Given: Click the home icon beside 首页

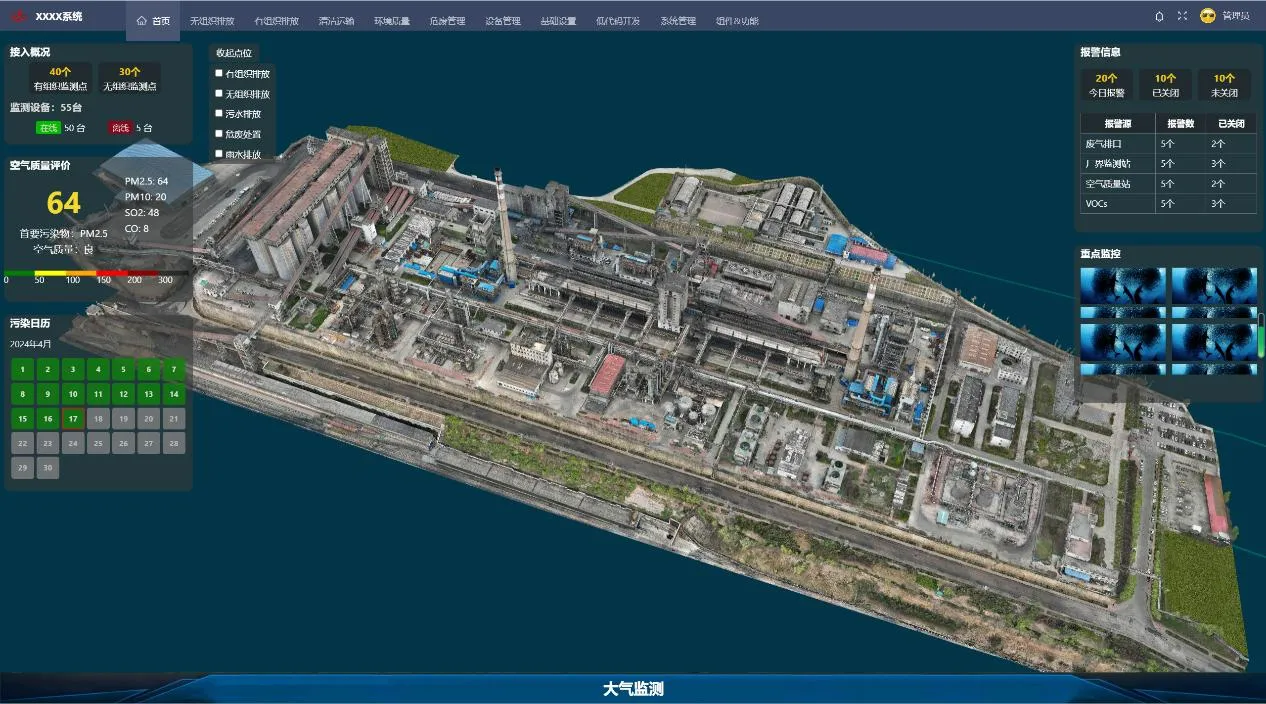Looking at the screenshot, I should [x=140, y=19].
